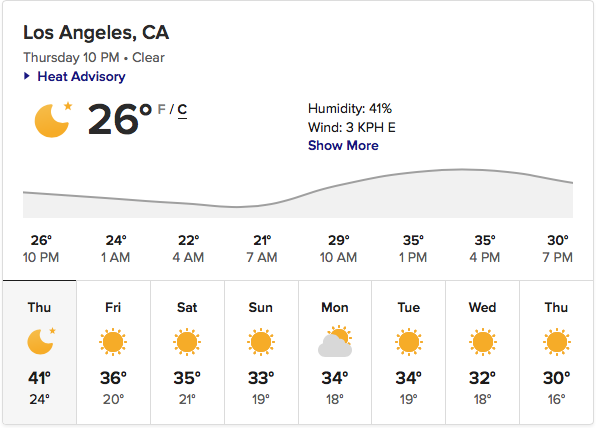Click Tuesday's sun forecast icon
Viewport: 596px width, 428px height.
tap(409, 342)
